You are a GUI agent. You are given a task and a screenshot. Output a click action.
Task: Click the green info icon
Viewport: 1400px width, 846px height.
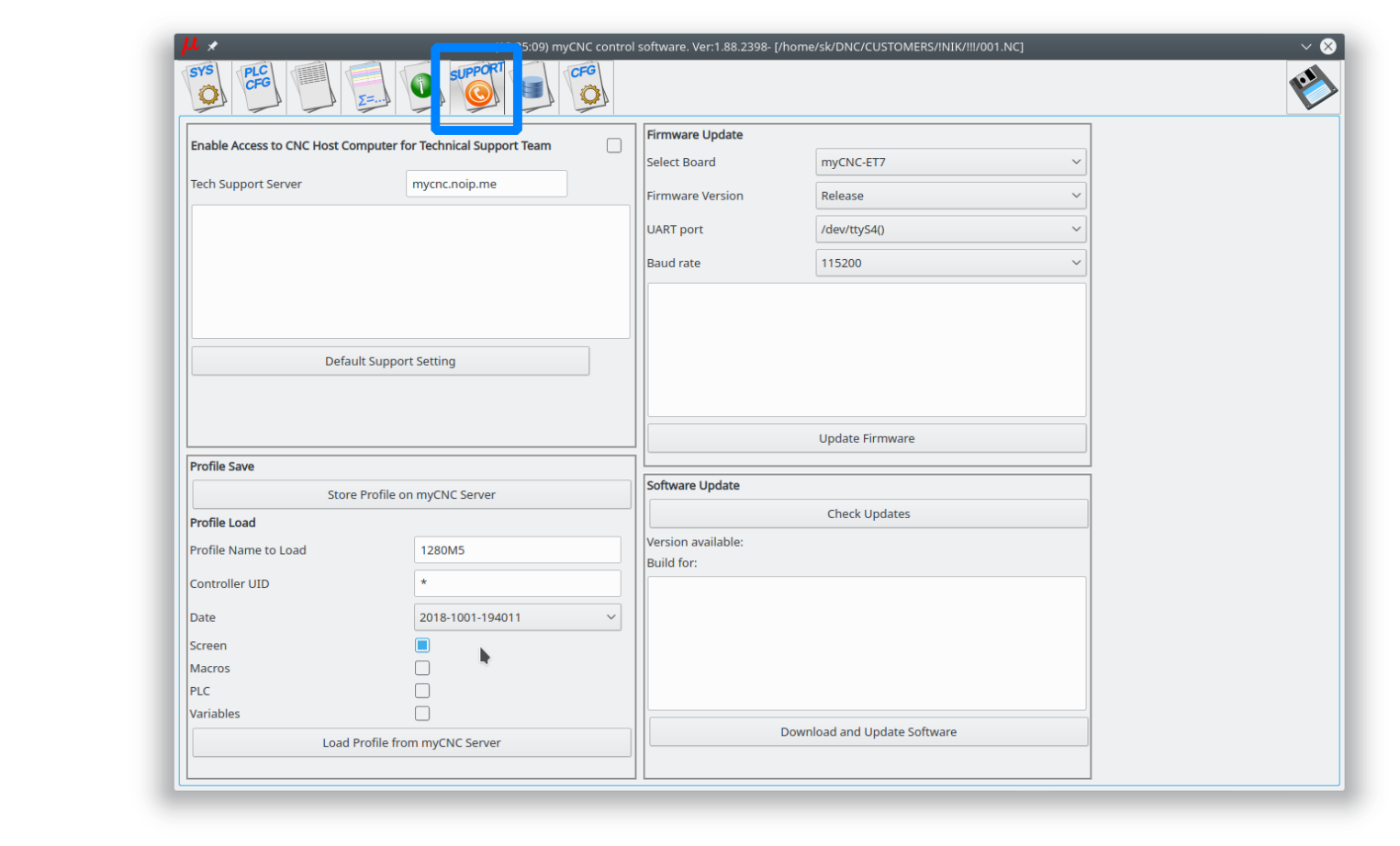coord(420,87)
